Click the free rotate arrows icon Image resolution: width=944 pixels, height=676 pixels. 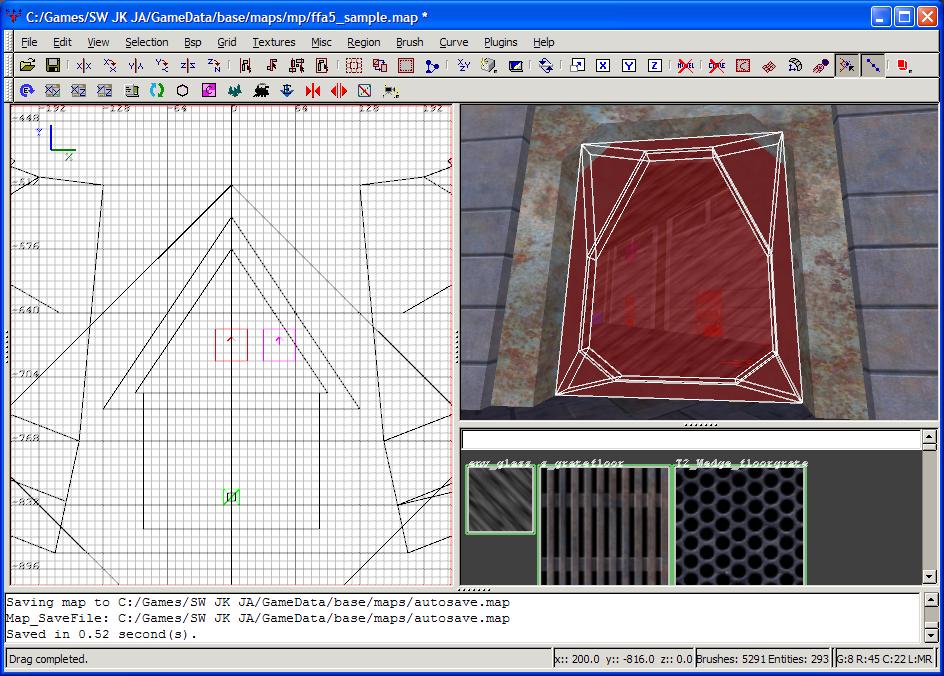[x=546, y=65]
